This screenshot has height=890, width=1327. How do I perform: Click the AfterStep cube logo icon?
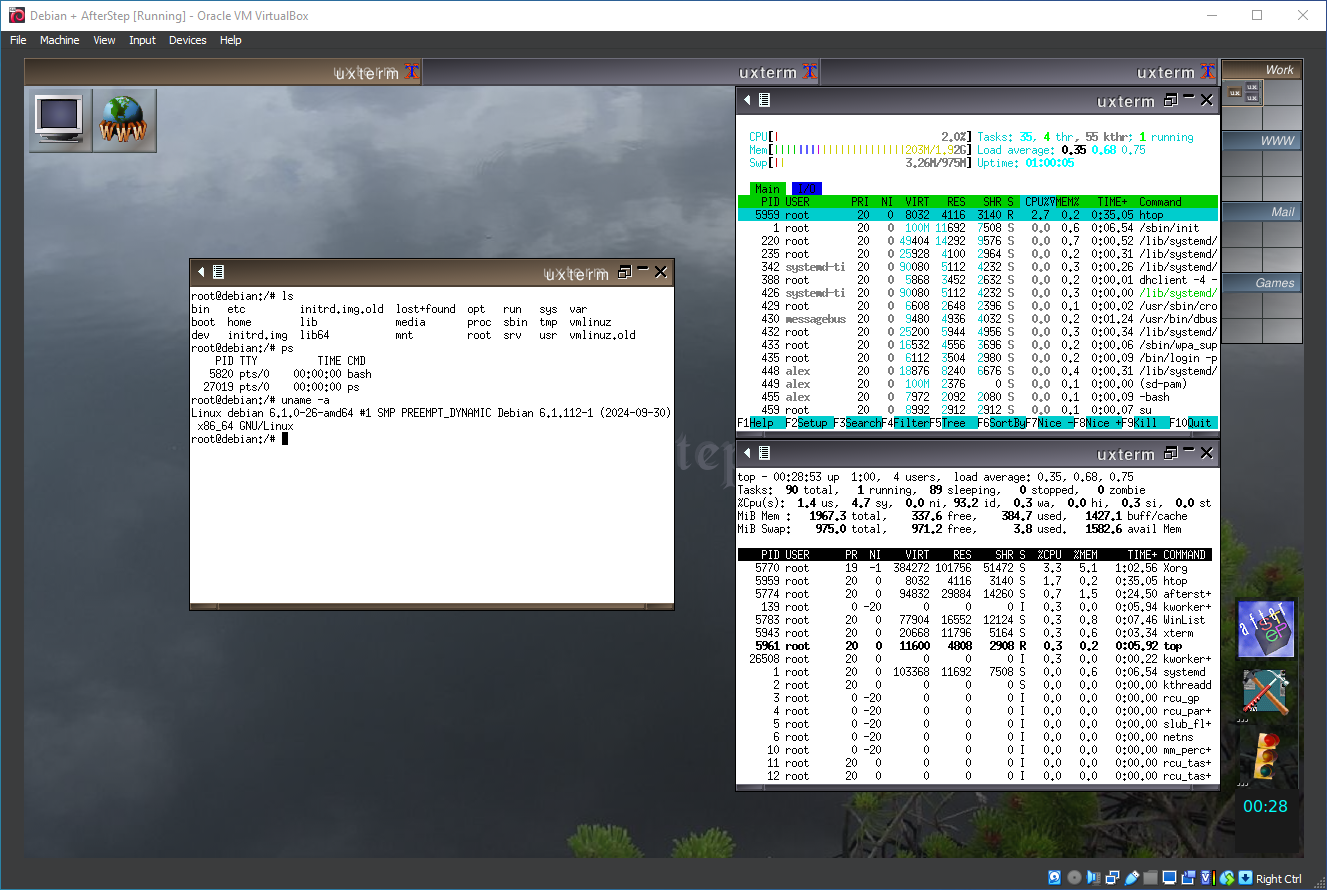(x=1266, y=629)
